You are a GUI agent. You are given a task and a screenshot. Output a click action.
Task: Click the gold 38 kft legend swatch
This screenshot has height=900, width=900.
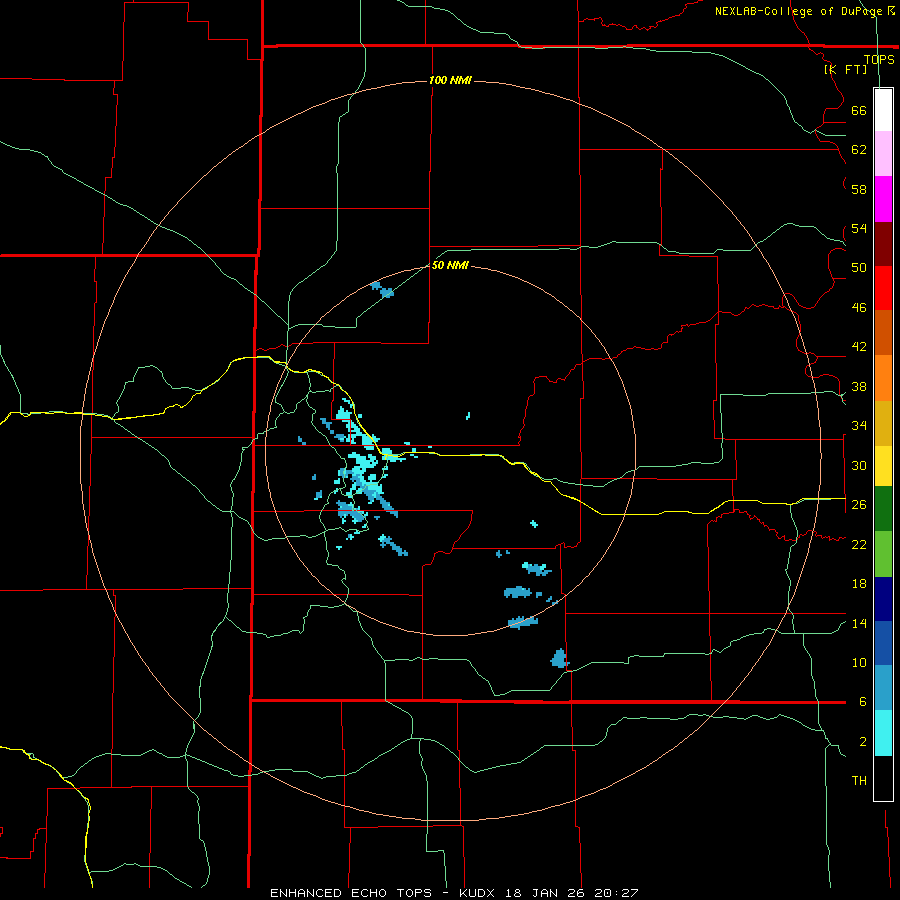coord(883,423)
